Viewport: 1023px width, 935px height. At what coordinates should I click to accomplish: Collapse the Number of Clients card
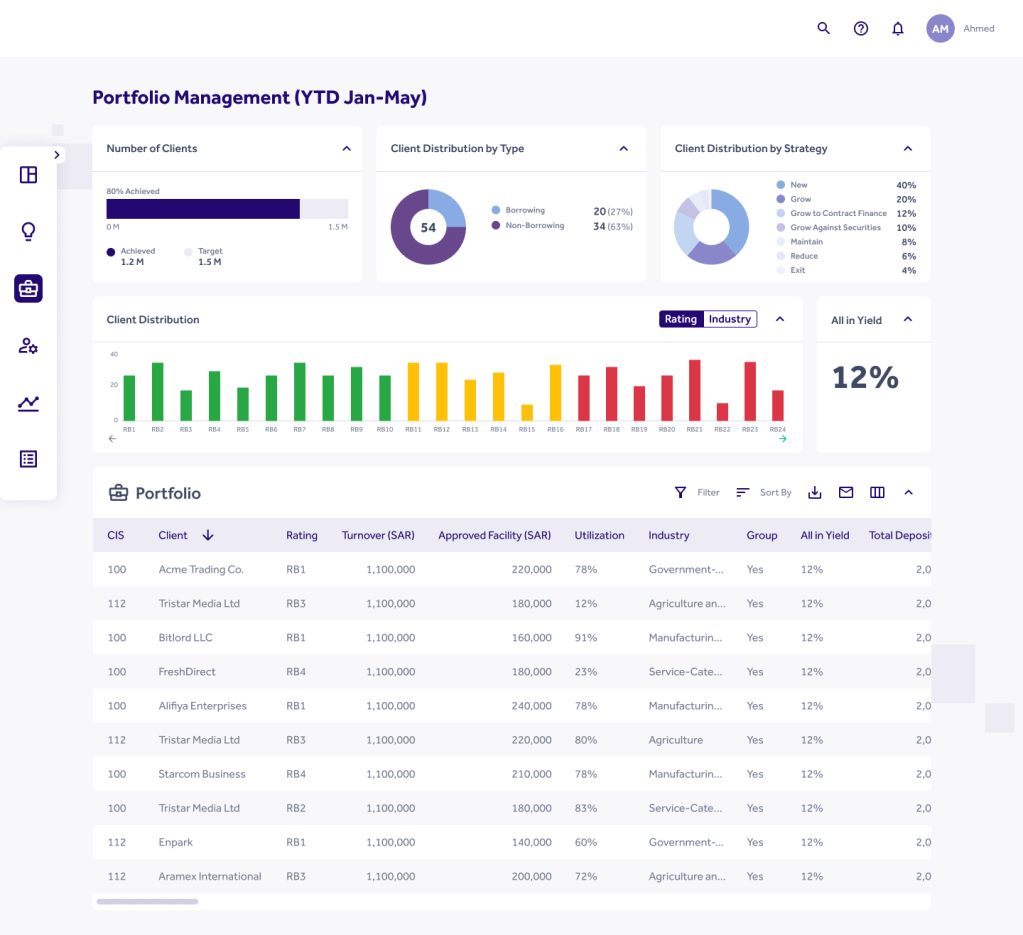coord(347,148)
